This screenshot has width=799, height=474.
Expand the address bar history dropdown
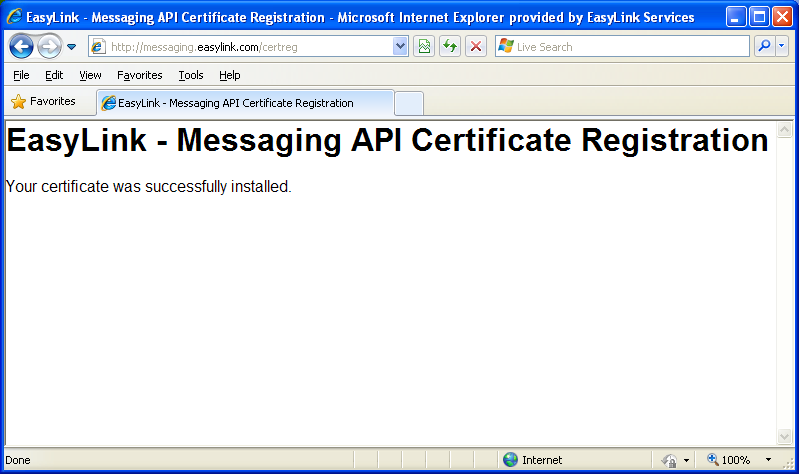click(x=401, y=46)
